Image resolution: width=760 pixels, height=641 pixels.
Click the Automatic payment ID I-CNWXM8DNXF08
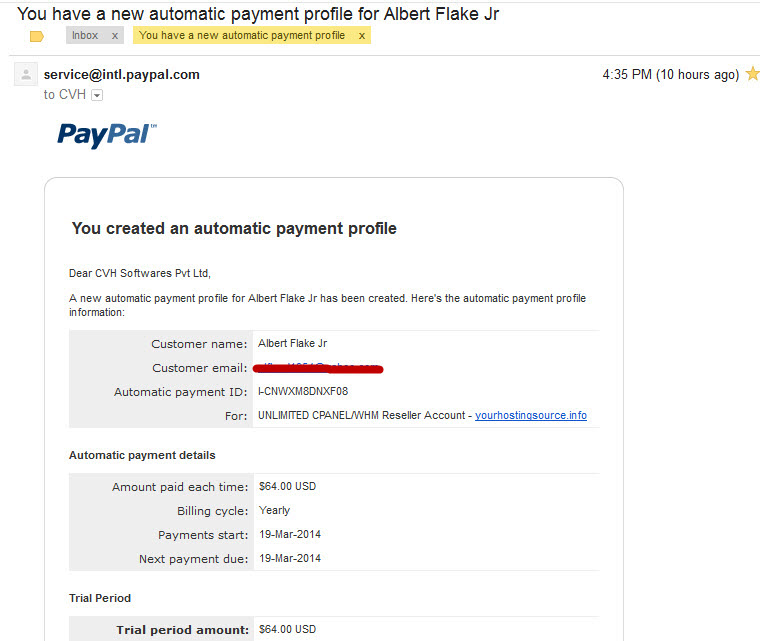(x=303, y=391)
